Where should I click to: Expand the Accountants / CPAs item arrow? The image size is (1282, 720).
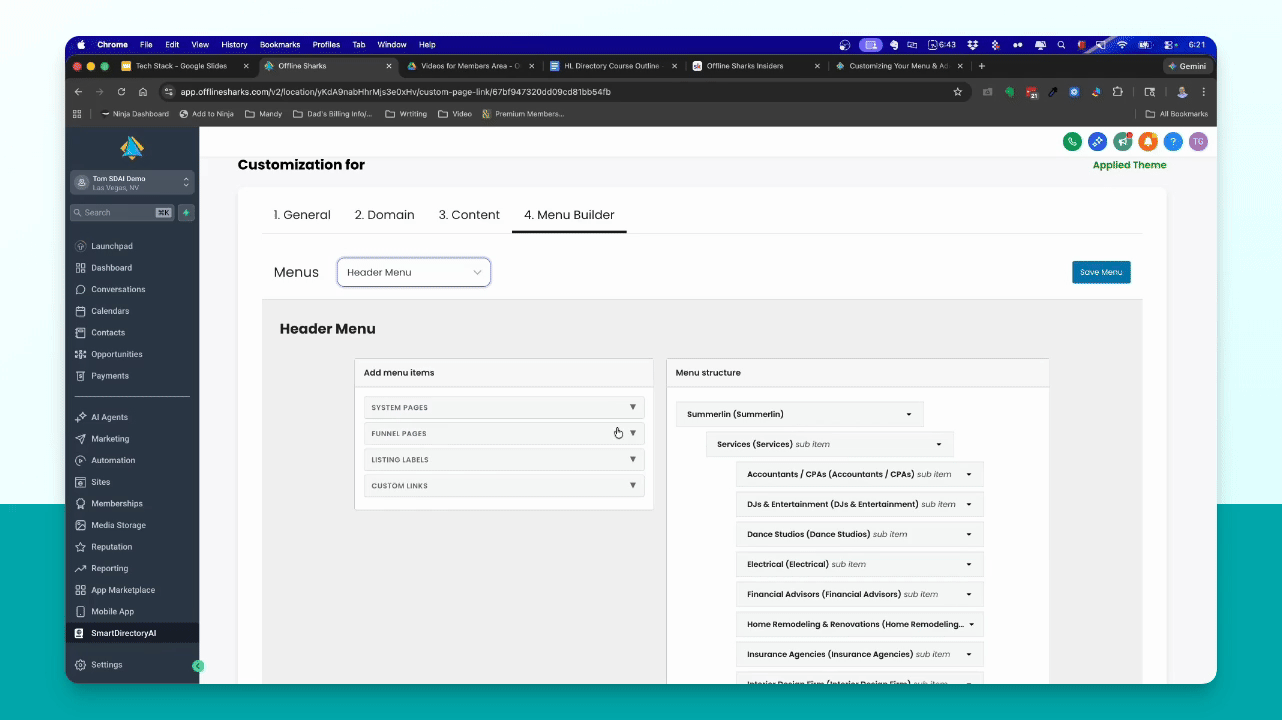tap(969, 474)
